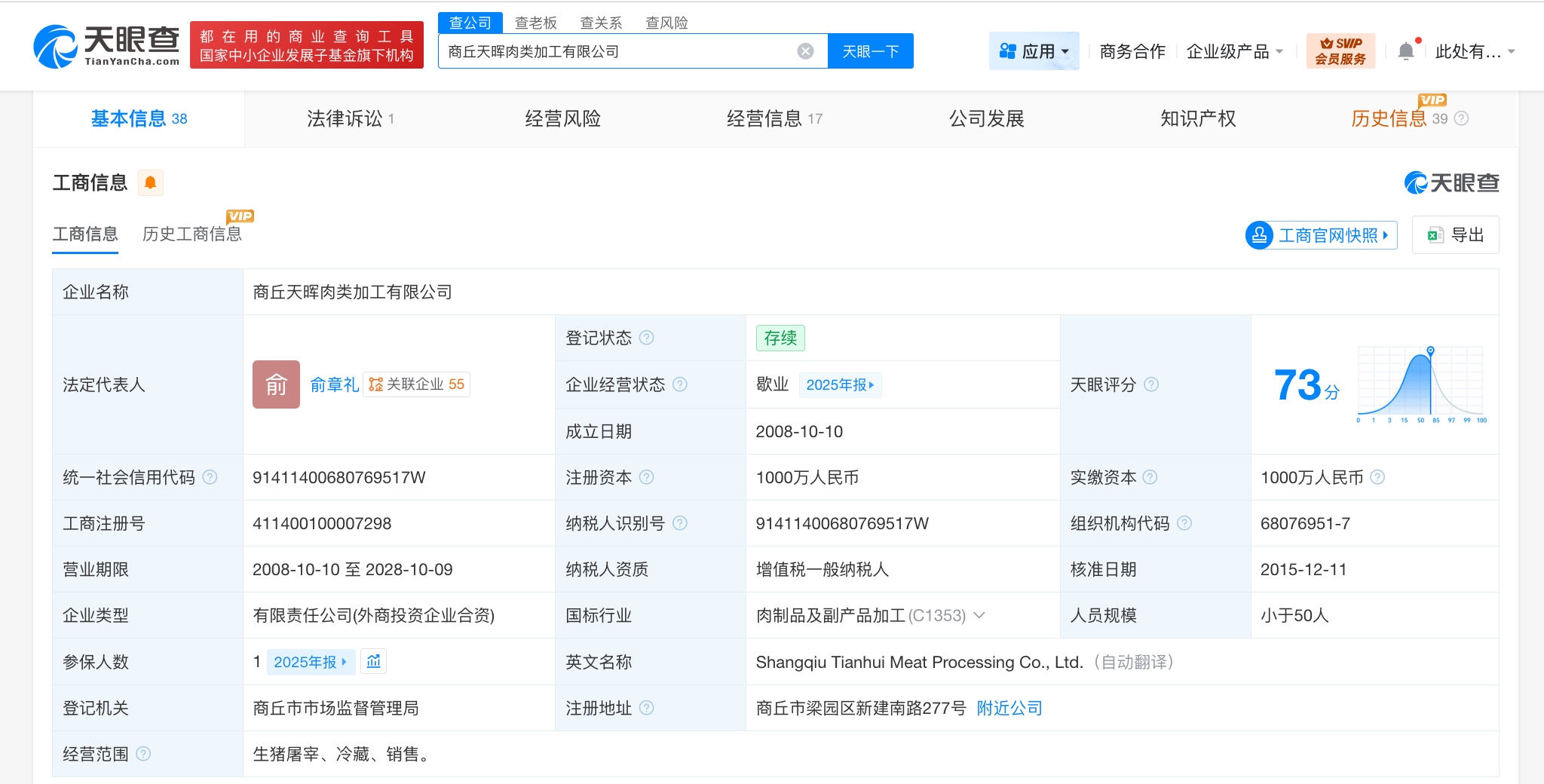The image size is (1544, 784).
Task: Click the help icon next to 登记状态
Action: point(646,338)
